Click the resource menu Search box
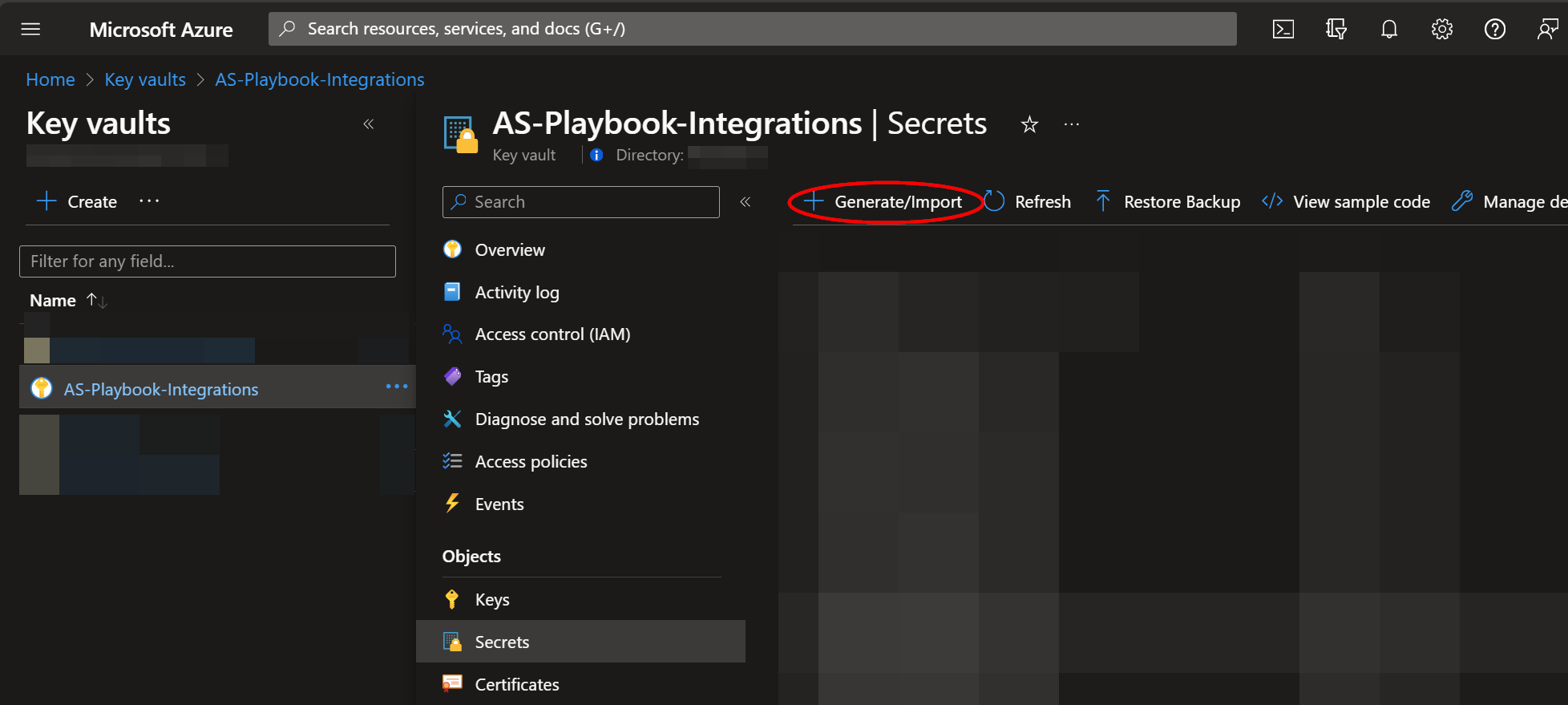 (x=581, y=202)
